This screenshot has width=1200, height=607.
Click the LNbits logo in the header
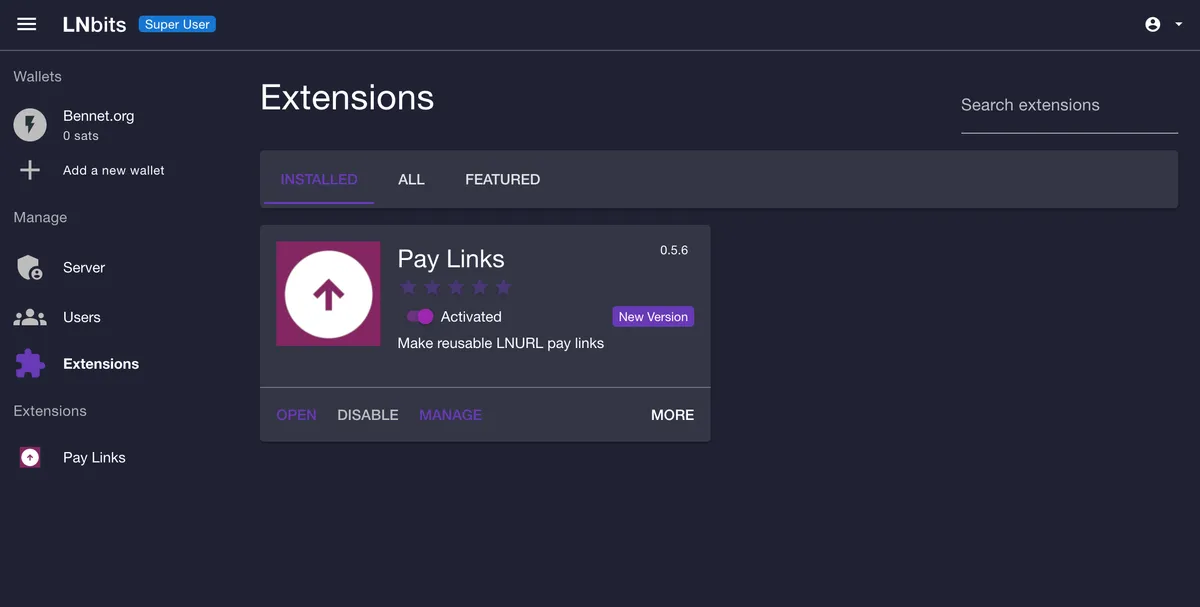(94, 24)
